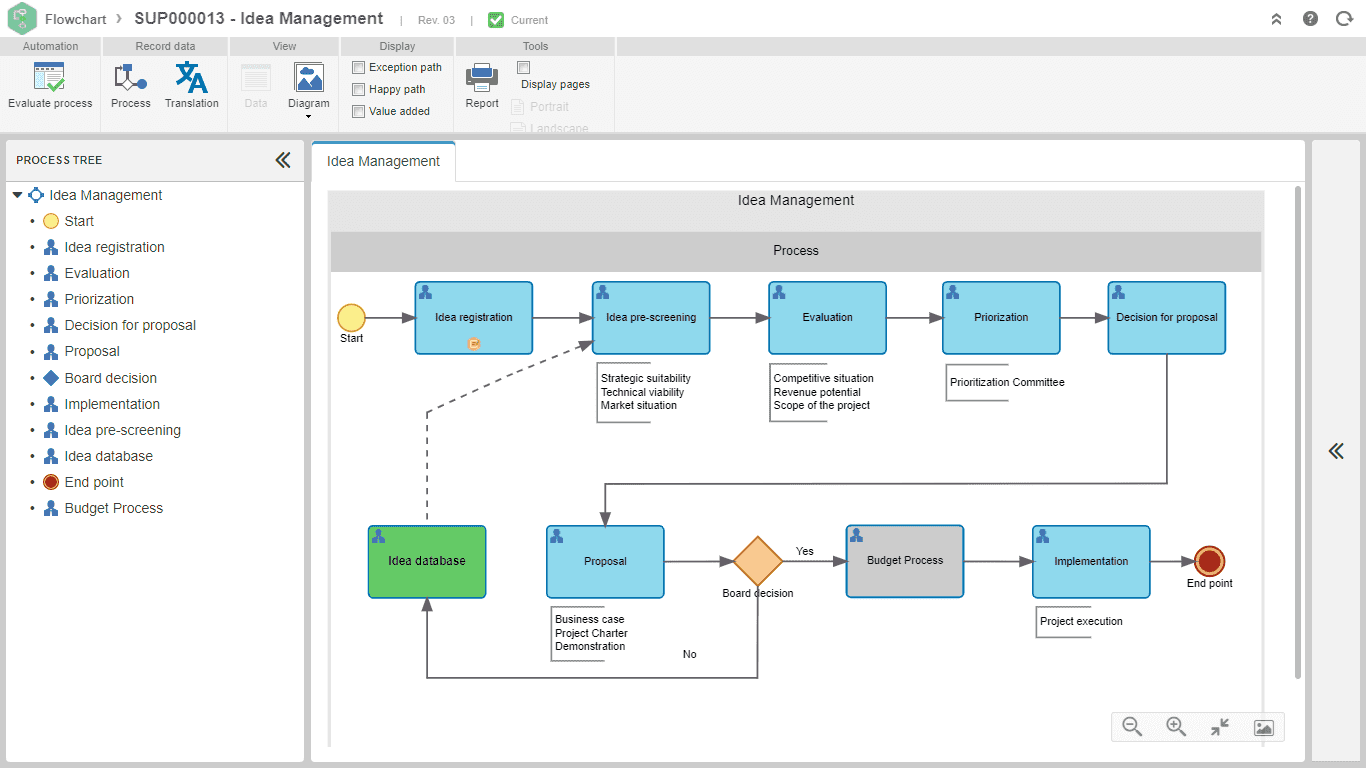Image resolution: width=1366 pixels, height=768 pixels.
Task: Expand the right side panel
Action: [x=1336, y=451]
